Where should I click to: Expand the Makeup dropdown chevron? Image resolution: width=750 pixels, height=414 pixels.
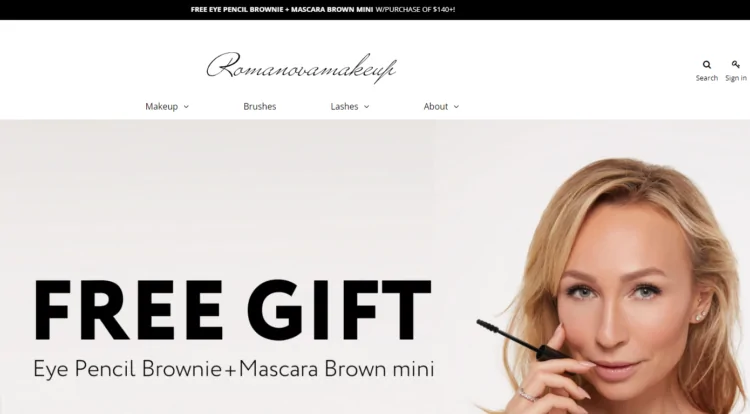[186, 107]
